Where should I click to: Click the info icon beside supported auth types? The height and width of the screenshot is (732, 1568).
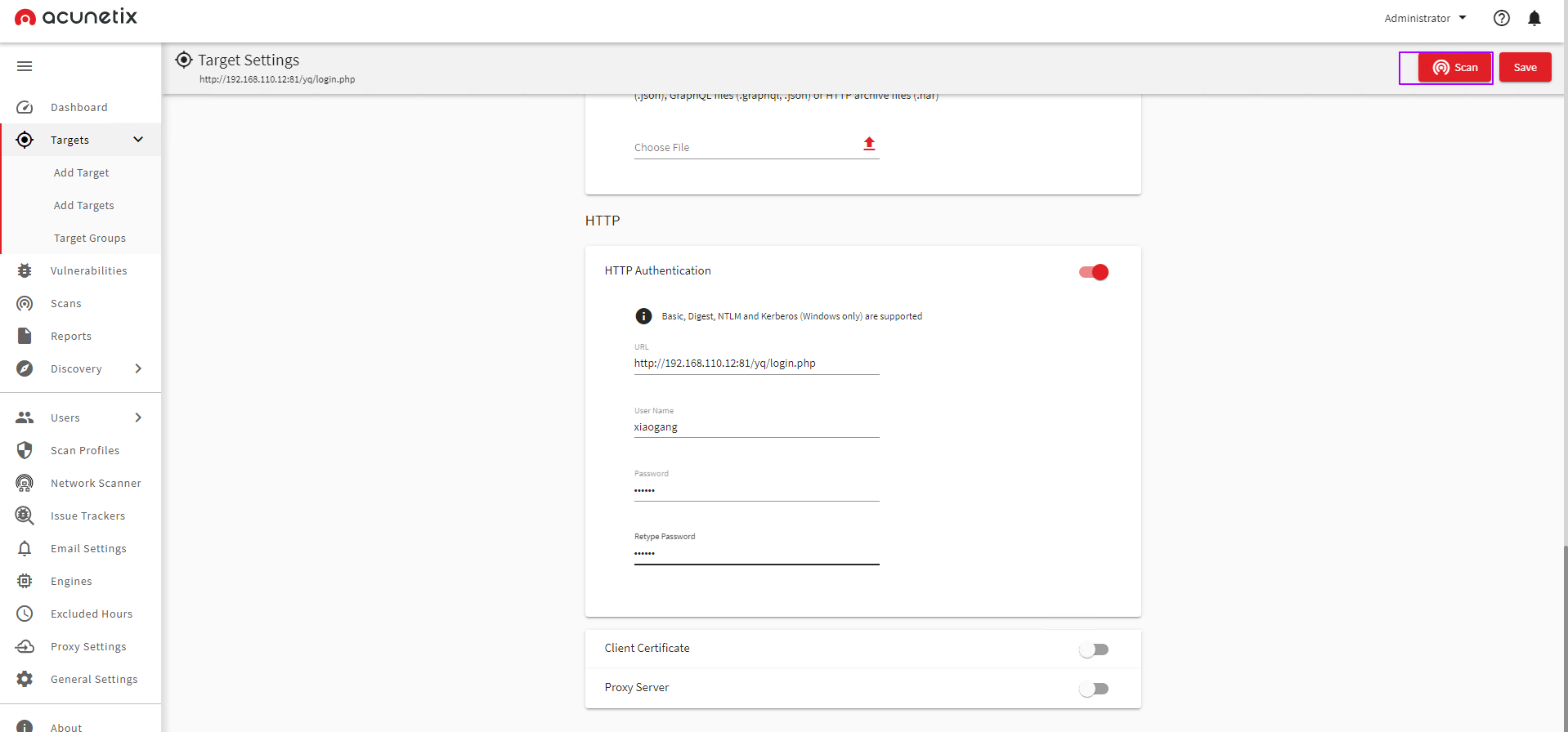tap(643, 316)
